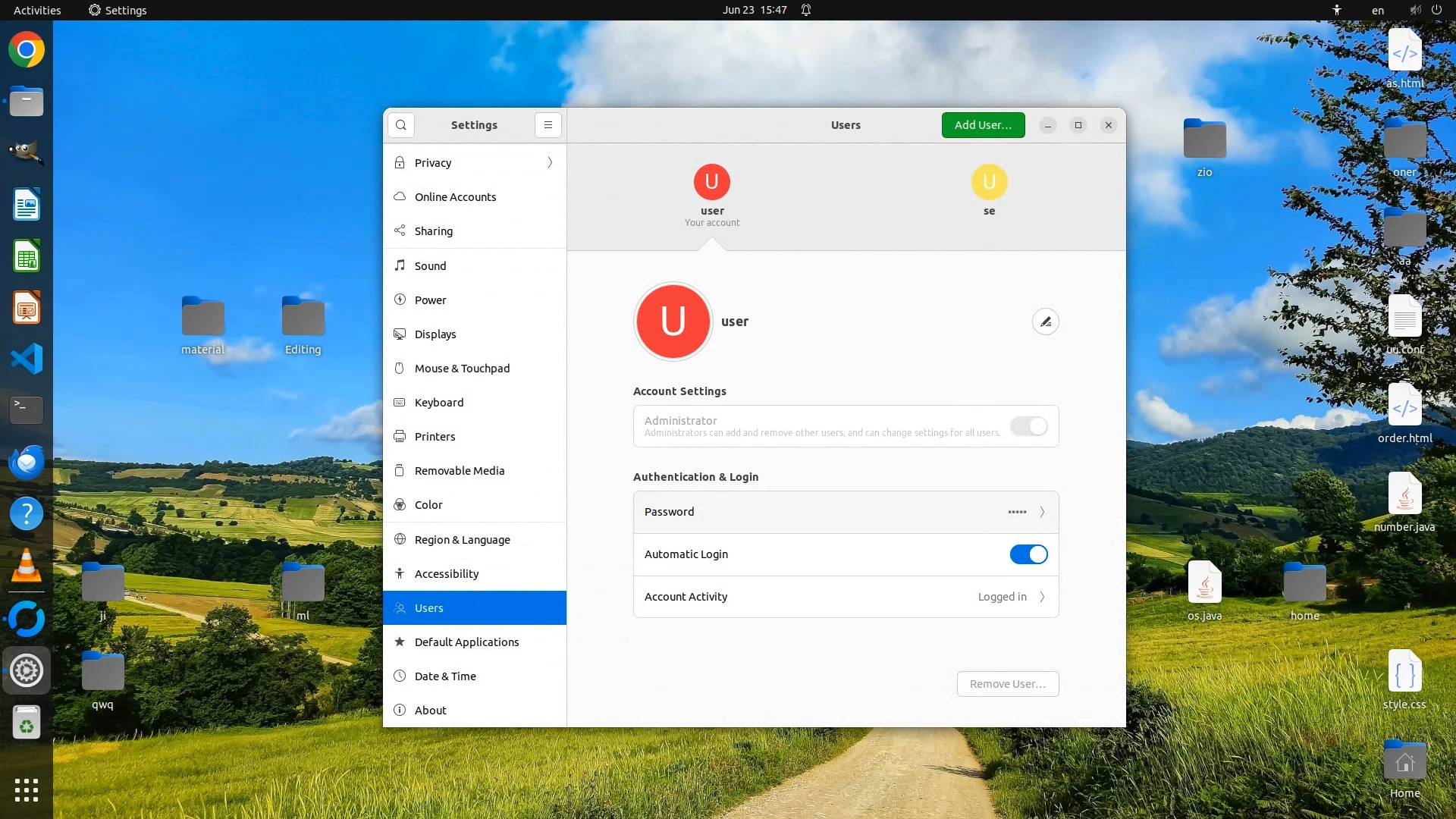Open the Displays settings panel
The height and width of the screenshot is (819, 1456).
[435, 334]
